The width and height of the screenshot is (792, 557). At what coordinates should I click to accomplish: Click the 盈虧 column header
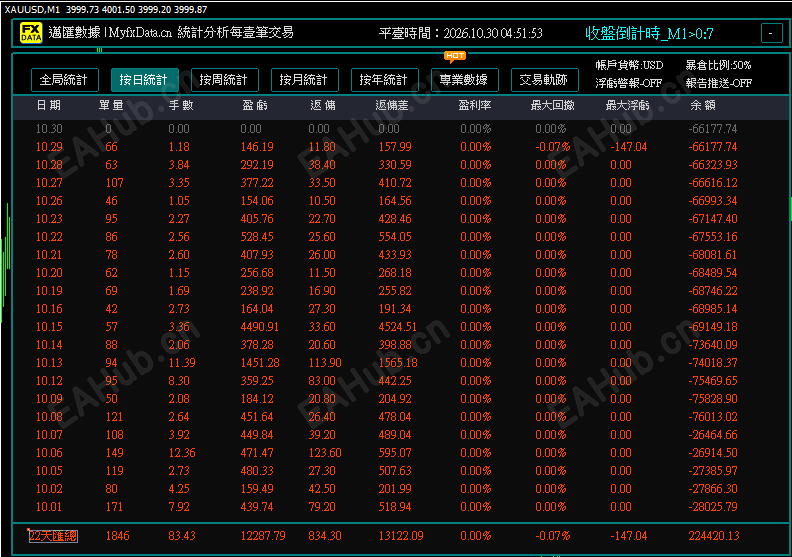255,105
